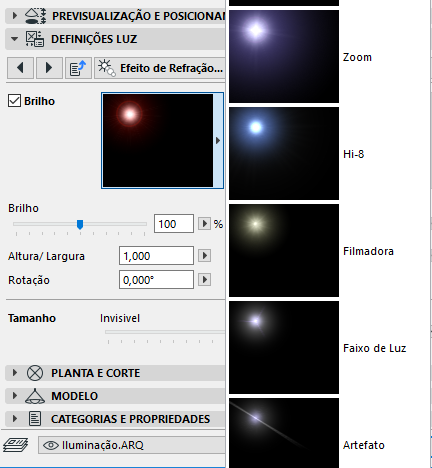The width and height of the screenshot is (432, 468).
Task: Click the Filmadora preset label
Action: click(x=368, y=251)
